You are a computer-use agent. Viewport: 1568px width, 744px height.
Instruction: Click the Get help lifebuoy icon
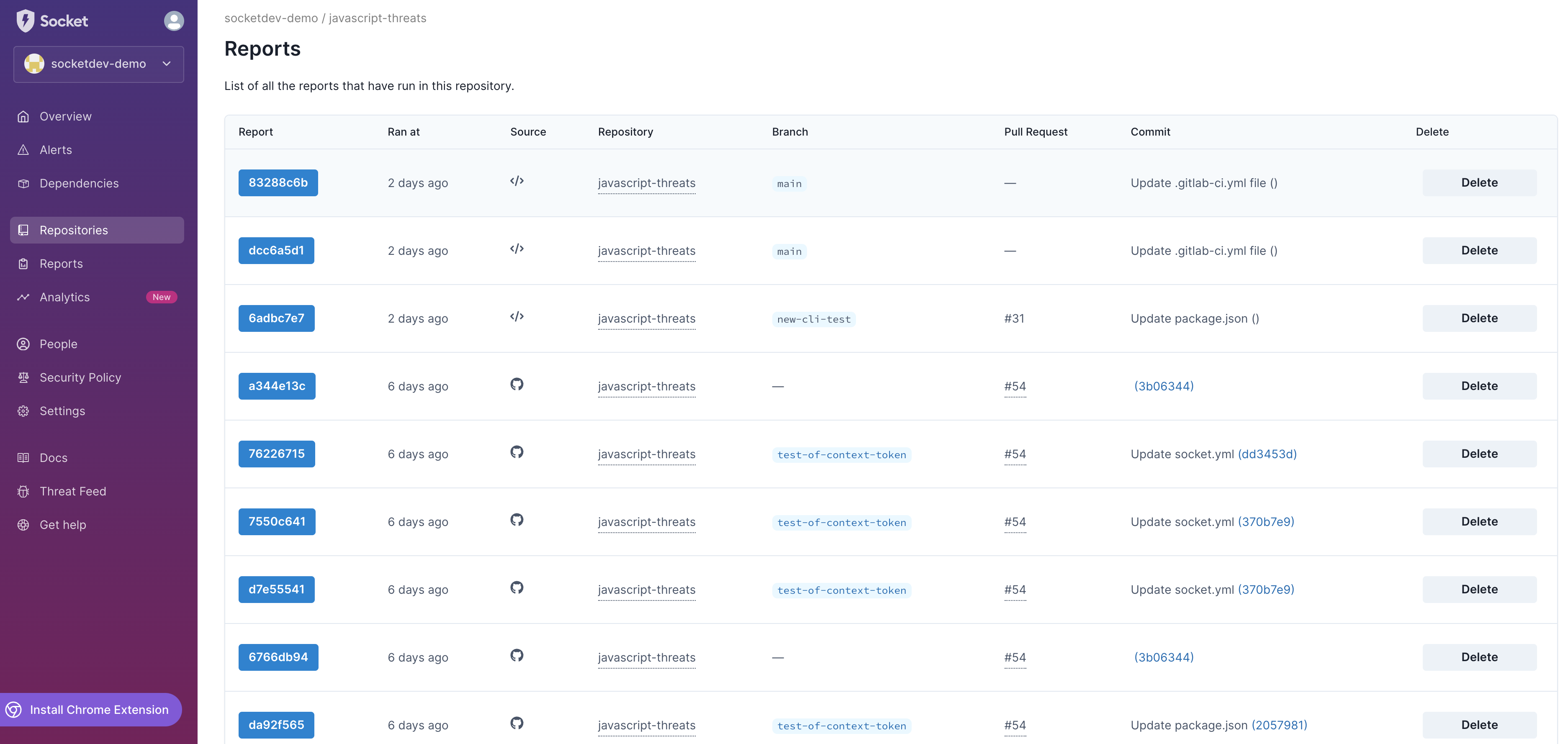(23, 524)
